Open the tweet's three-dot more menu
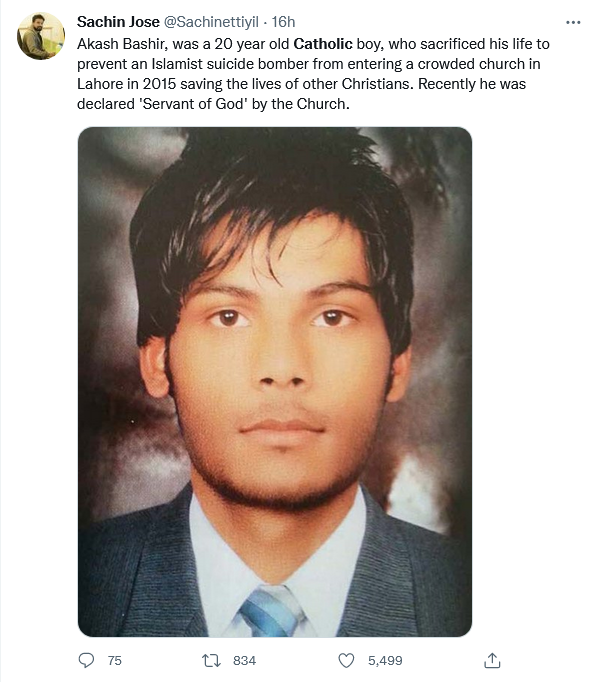The height and width of the screenshot is (682, 598). (x=573, y=22)
